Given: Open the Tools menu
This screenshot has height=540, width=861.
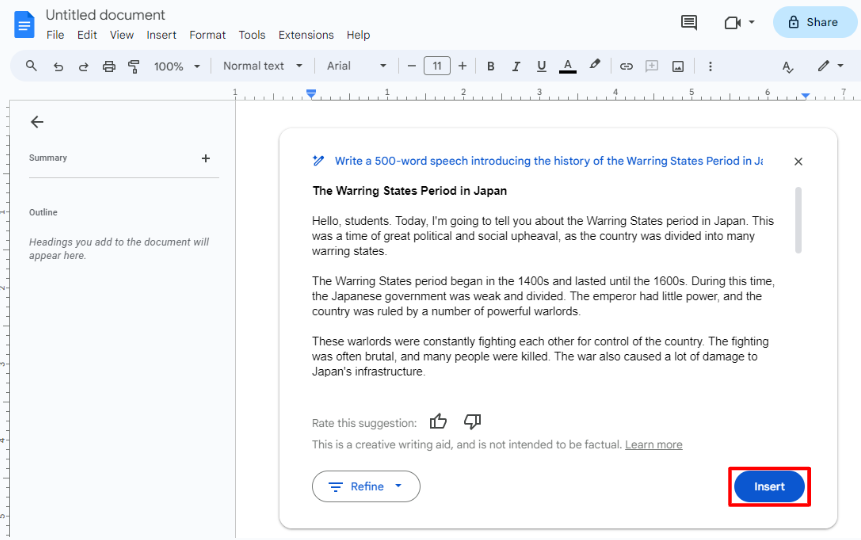Looking at the screenshot, I should [251, 35].
